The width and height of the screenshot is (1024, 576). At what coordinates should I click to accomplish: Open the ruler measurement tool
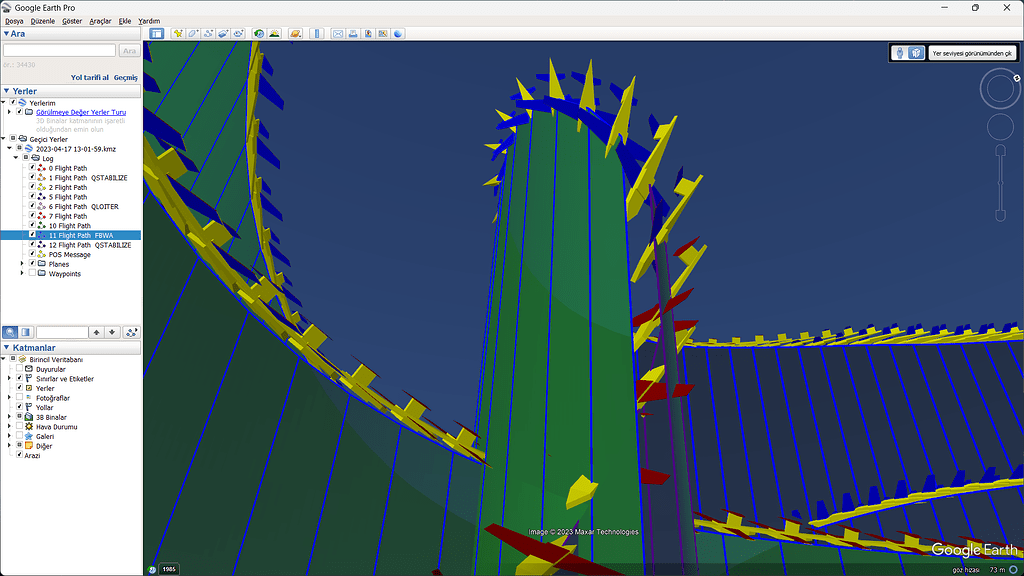click(x=318, y=34)
